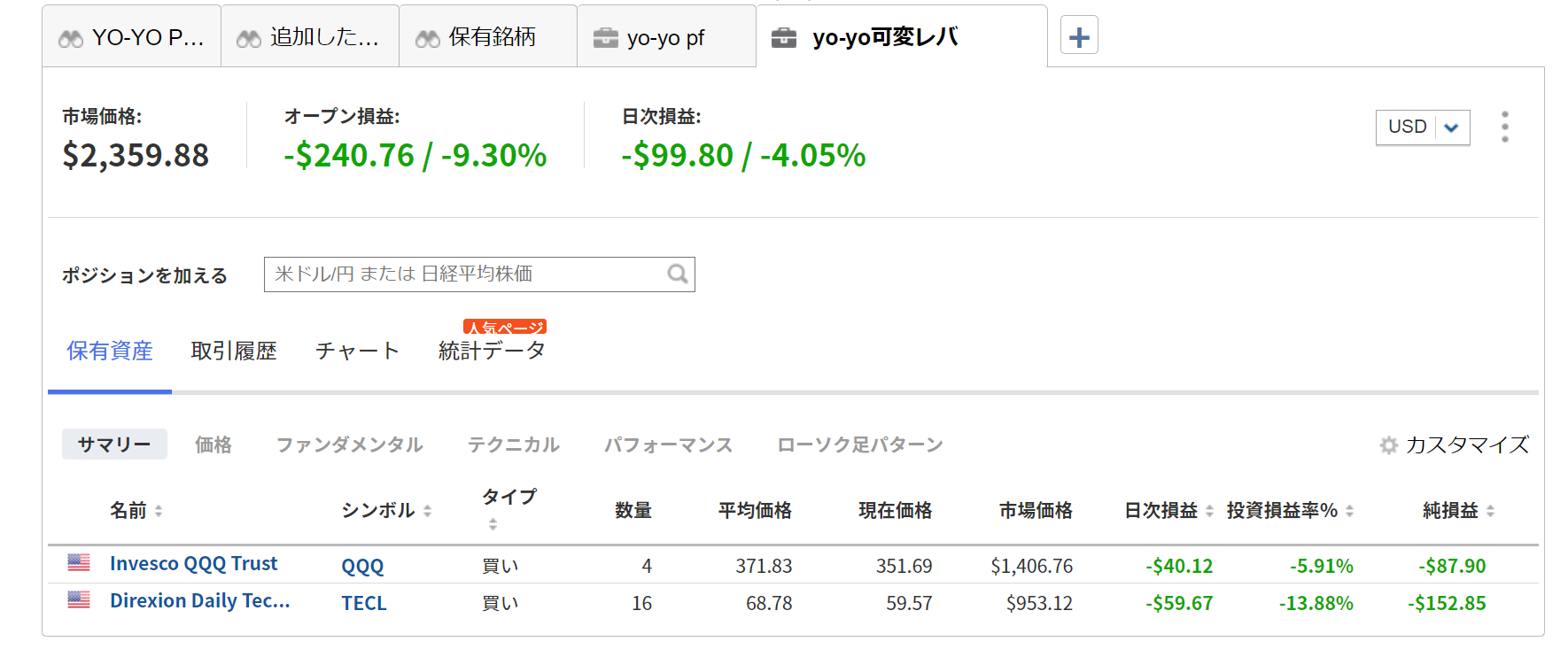Image resolution: width=1568 pixels, height=657 pixels.
Task: Focus the add position search field
Action: [479, 274]
